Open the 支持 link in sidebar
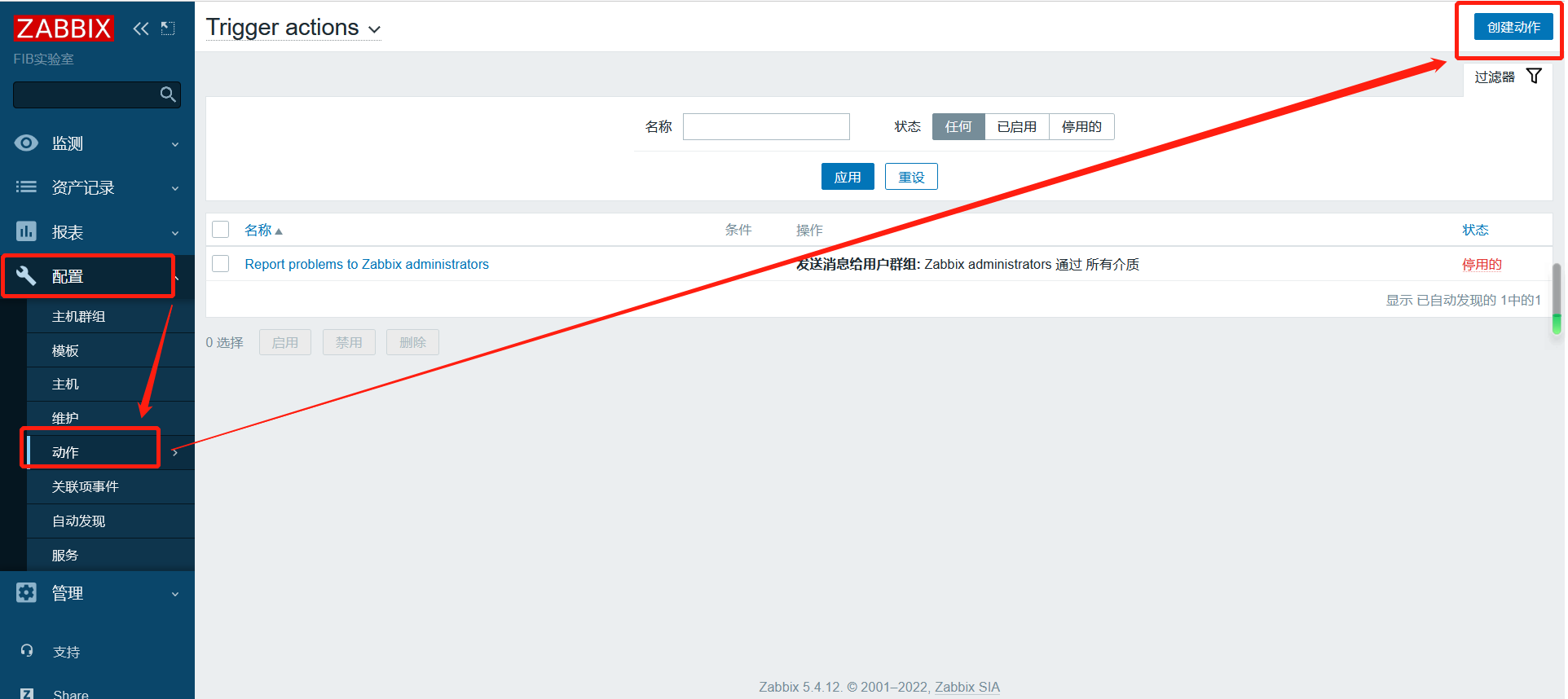Image resolution: width=1568 pixels, height=699 pixels. [67, 652]
